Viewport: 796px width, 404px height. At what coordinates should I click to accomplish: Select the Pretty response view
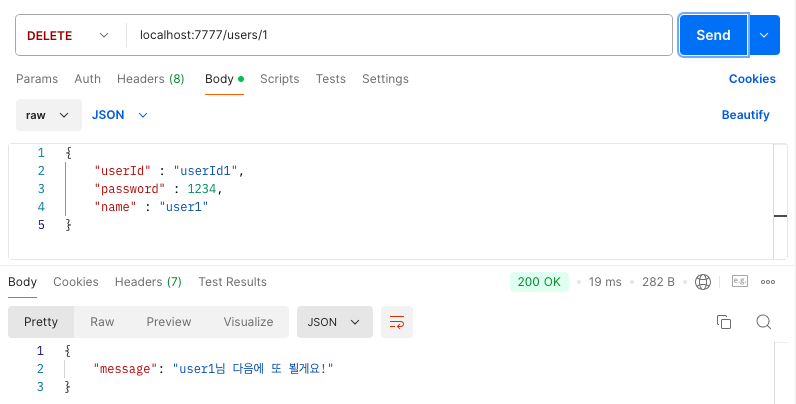[41, 322]
